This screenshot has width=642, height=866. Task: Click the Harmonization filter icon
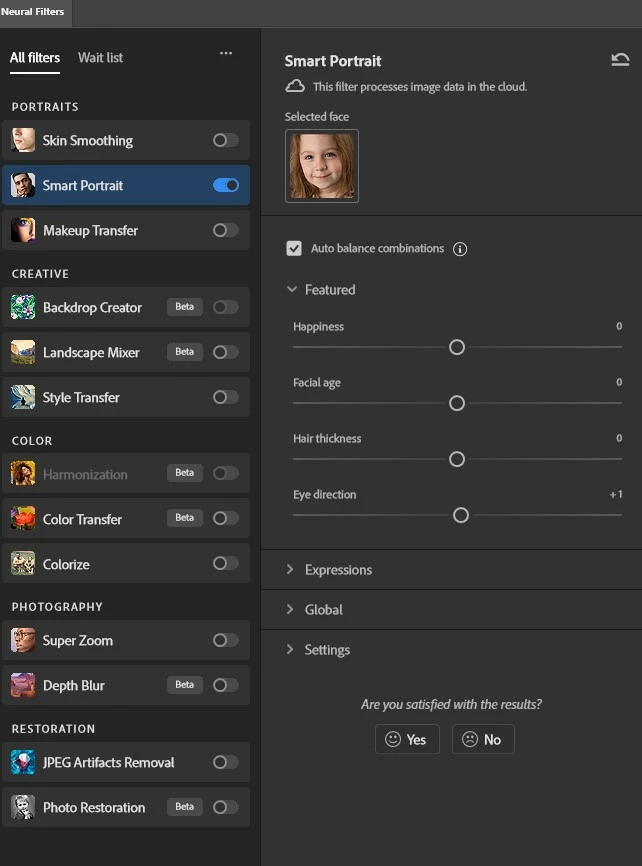pos(23,473)
